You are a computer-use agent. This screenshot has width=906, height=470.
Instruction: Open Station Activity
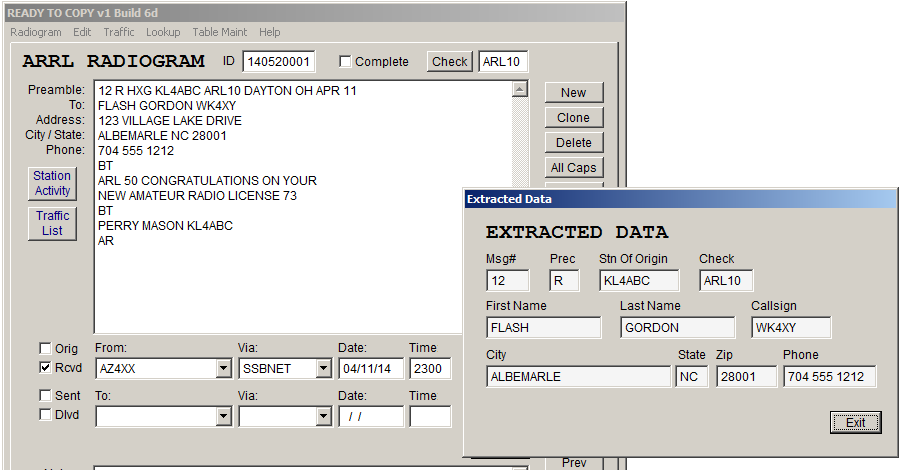[x=52, y=183]
